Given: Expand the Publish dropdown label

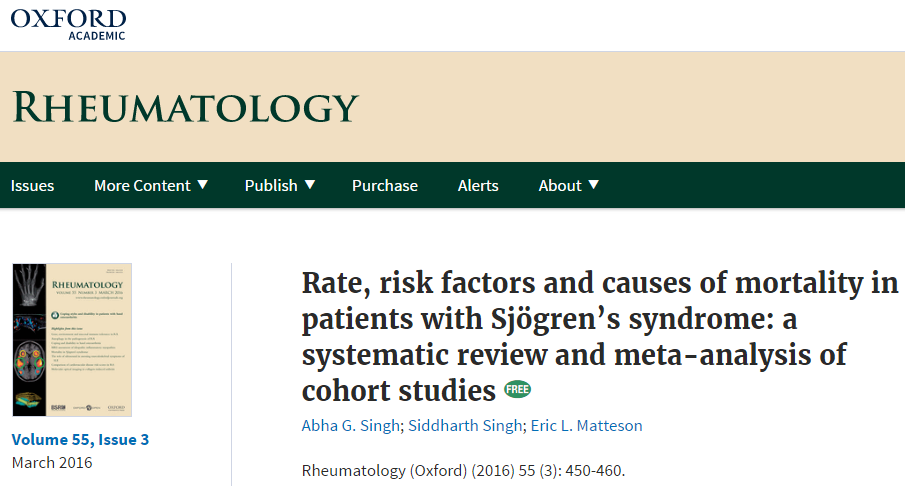Looking at the screenshot, I should click(271, 185).
